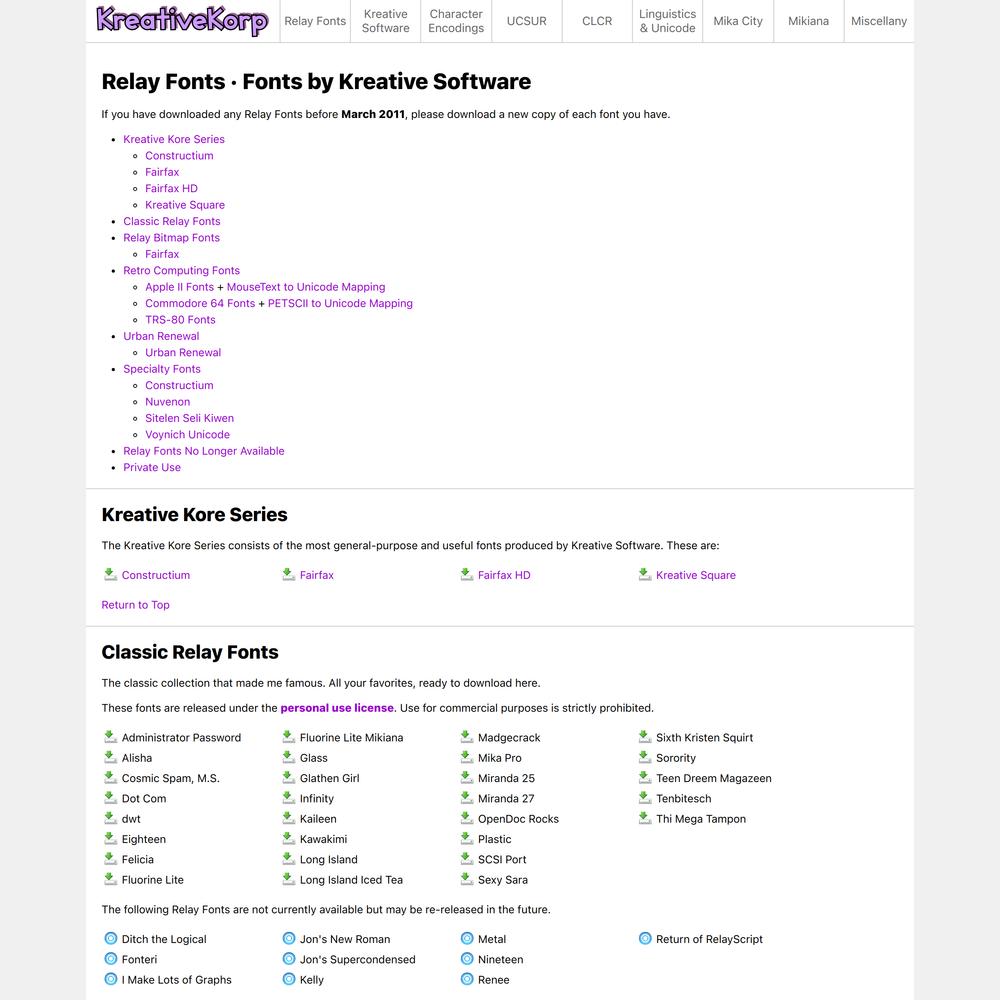Open the personal use license link
This screenshot has height=1000, width=1000.
[337, 708]
